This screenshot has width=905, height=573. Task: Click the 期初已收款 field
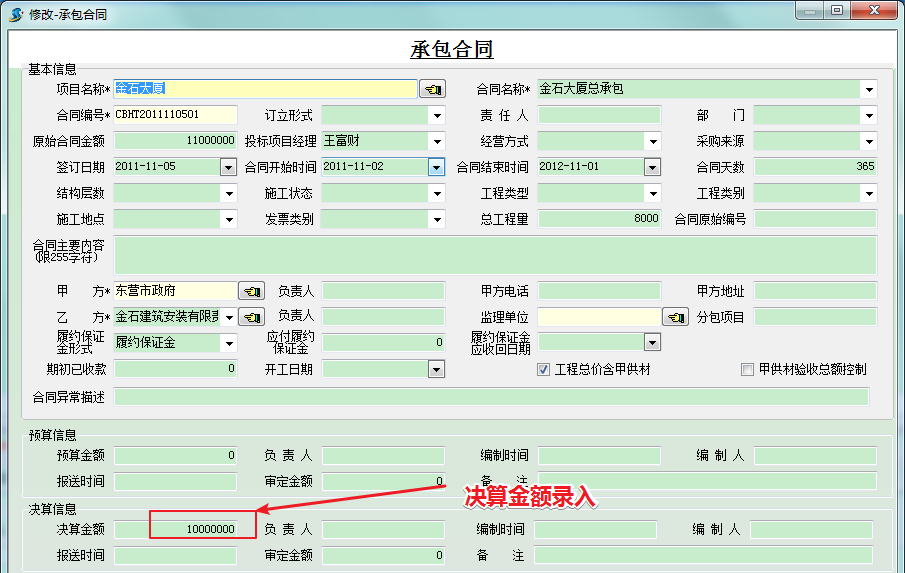175,369
